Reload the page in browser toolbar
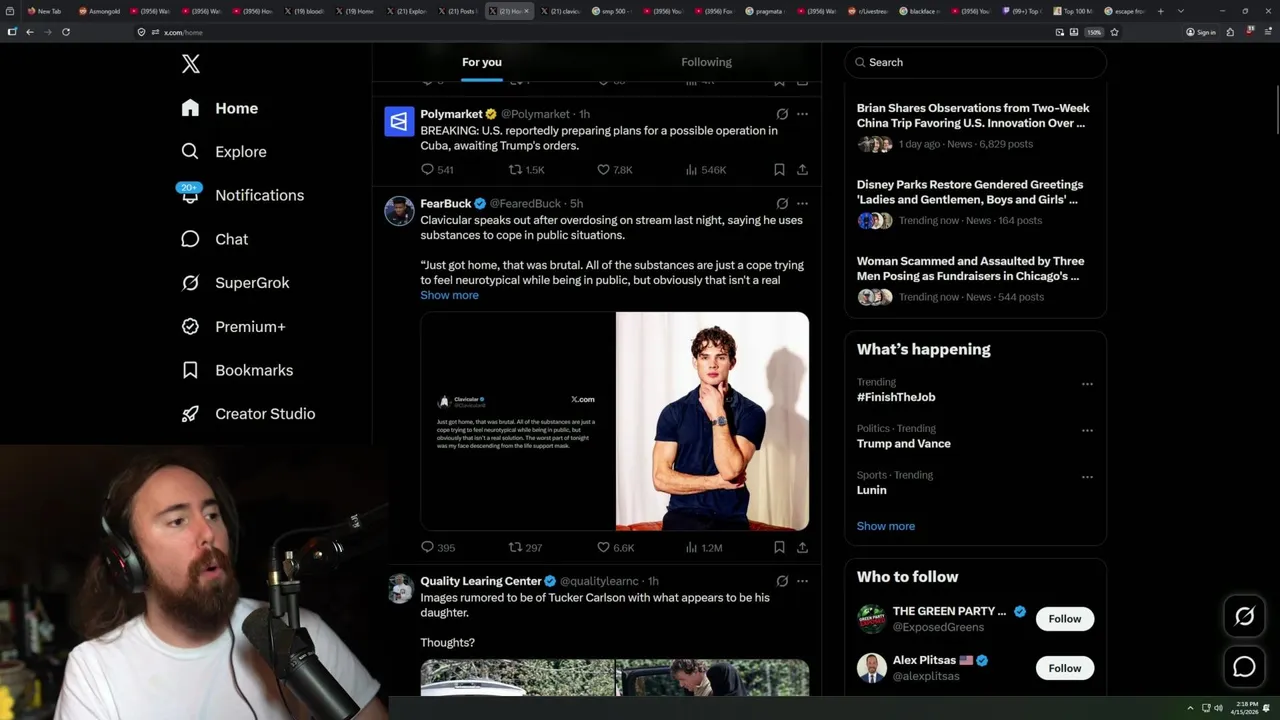Screen dimensions: 1280x720 (x=66, y=32)
